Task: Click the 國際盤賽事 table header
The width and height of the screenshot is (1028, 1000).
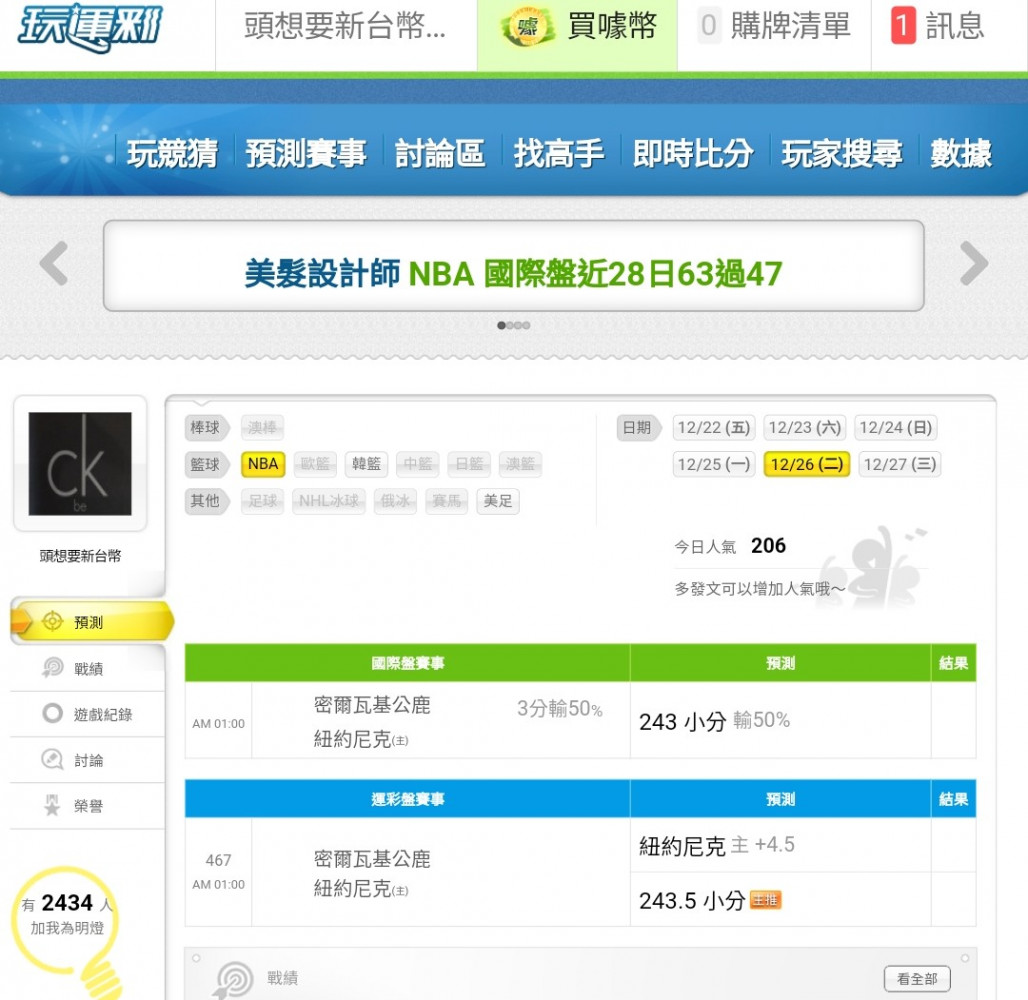Action: point(408,663)
